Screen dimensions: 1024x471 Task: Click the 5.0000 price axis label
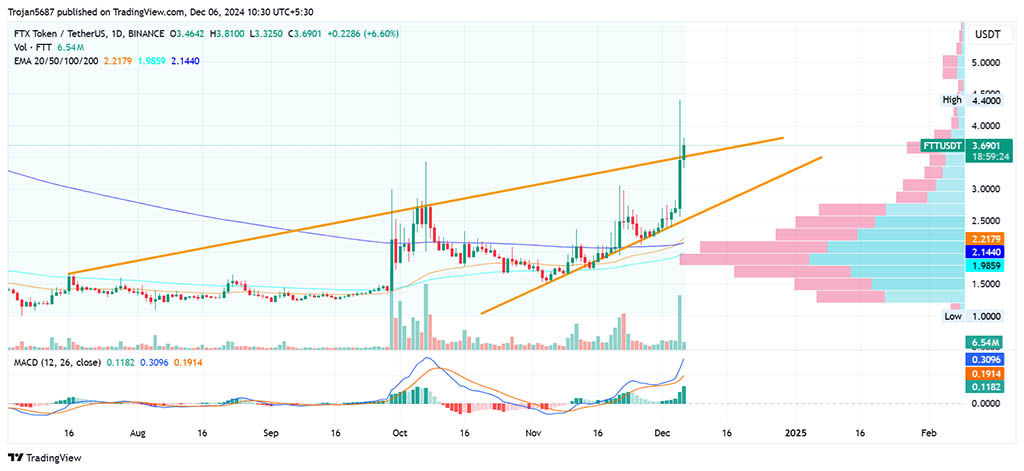(984, 63)
